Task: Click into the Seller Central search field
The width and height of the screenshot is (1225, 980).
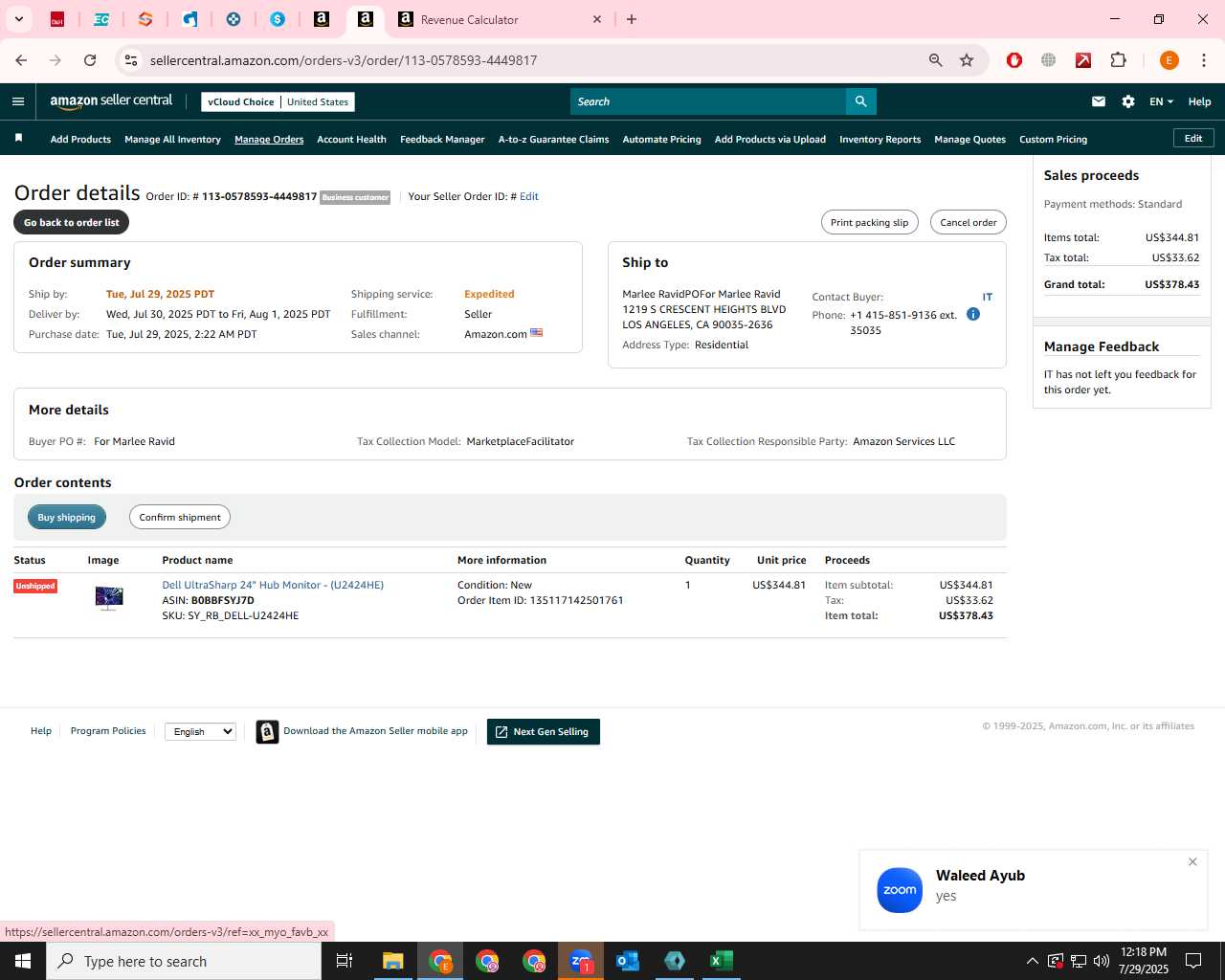Action: click(707, 101)
